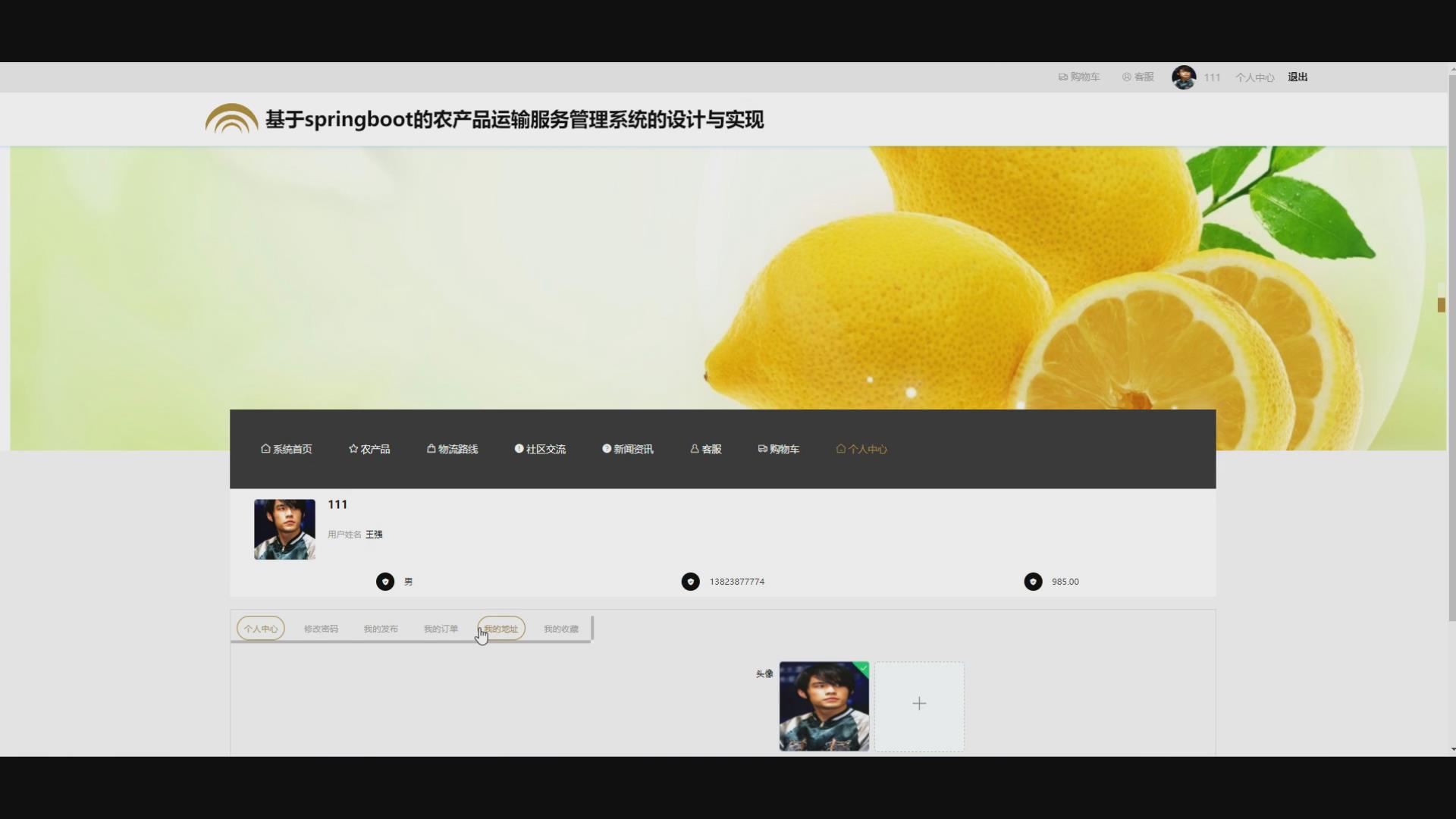Switch to 我的订单 tab

[441, 629]
